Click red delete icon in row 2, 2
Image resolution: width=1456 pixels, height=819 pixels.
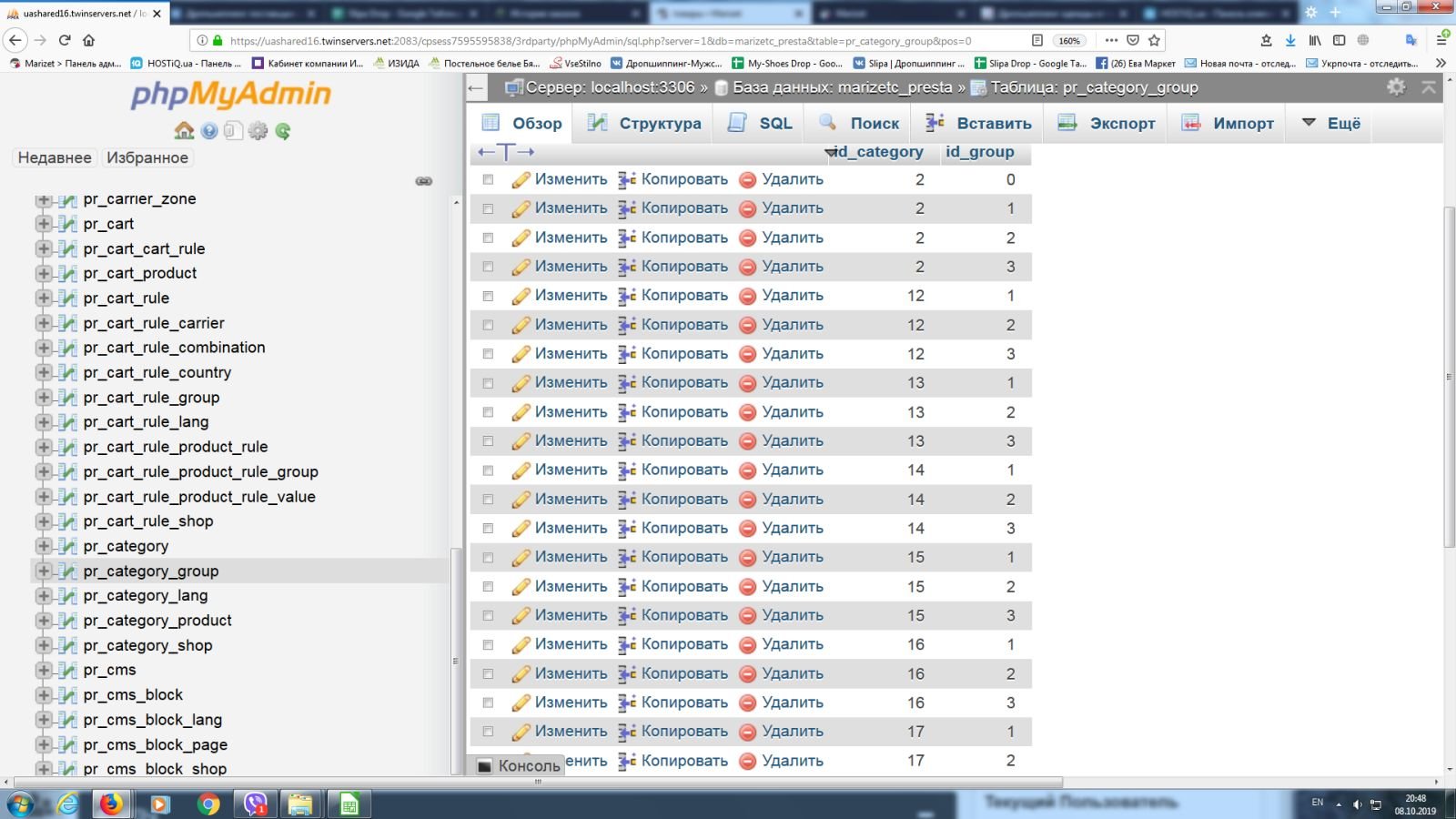747,238
